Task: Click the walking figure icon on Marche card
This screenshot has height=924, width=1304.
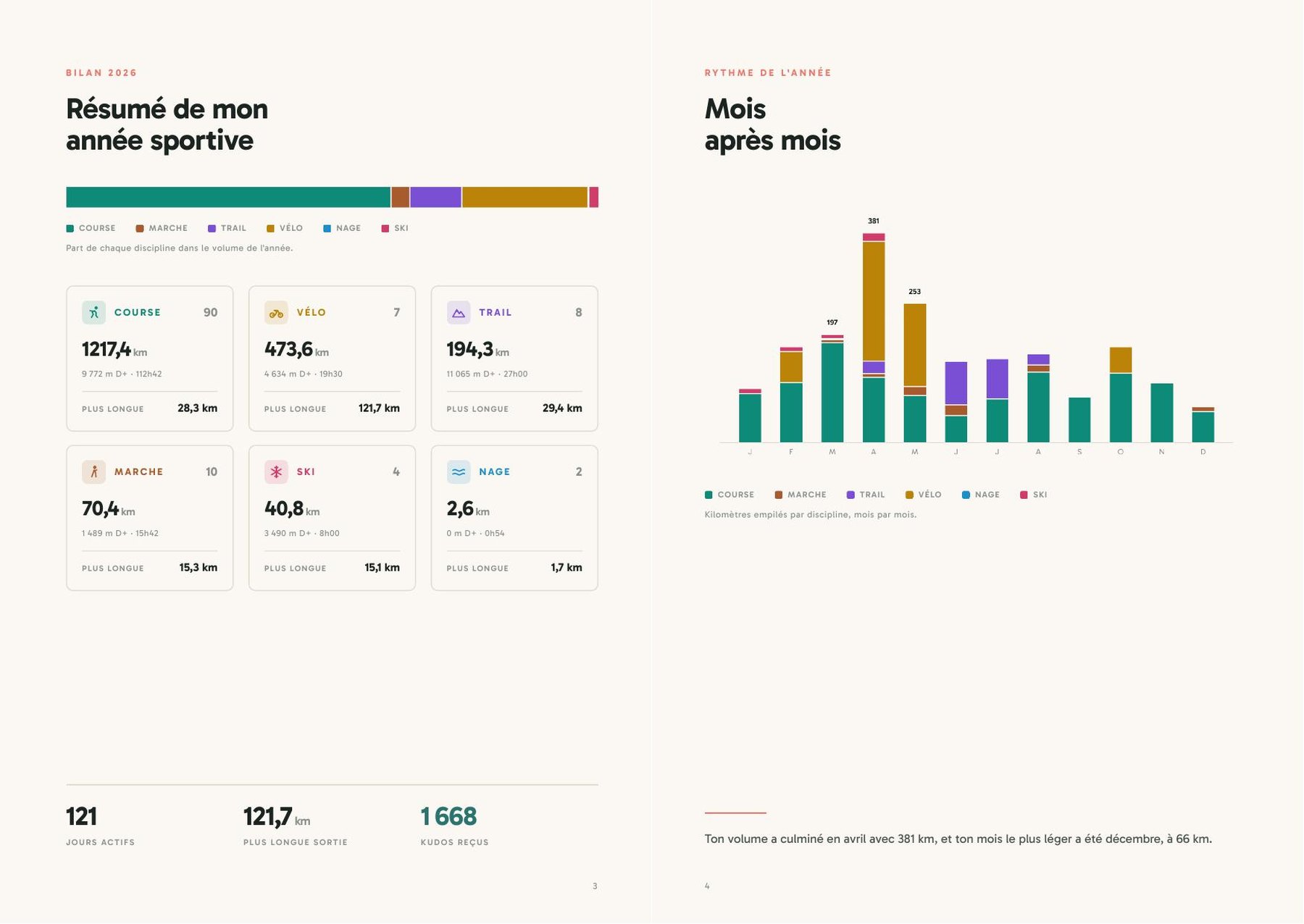Action: [x=93, y=471]
